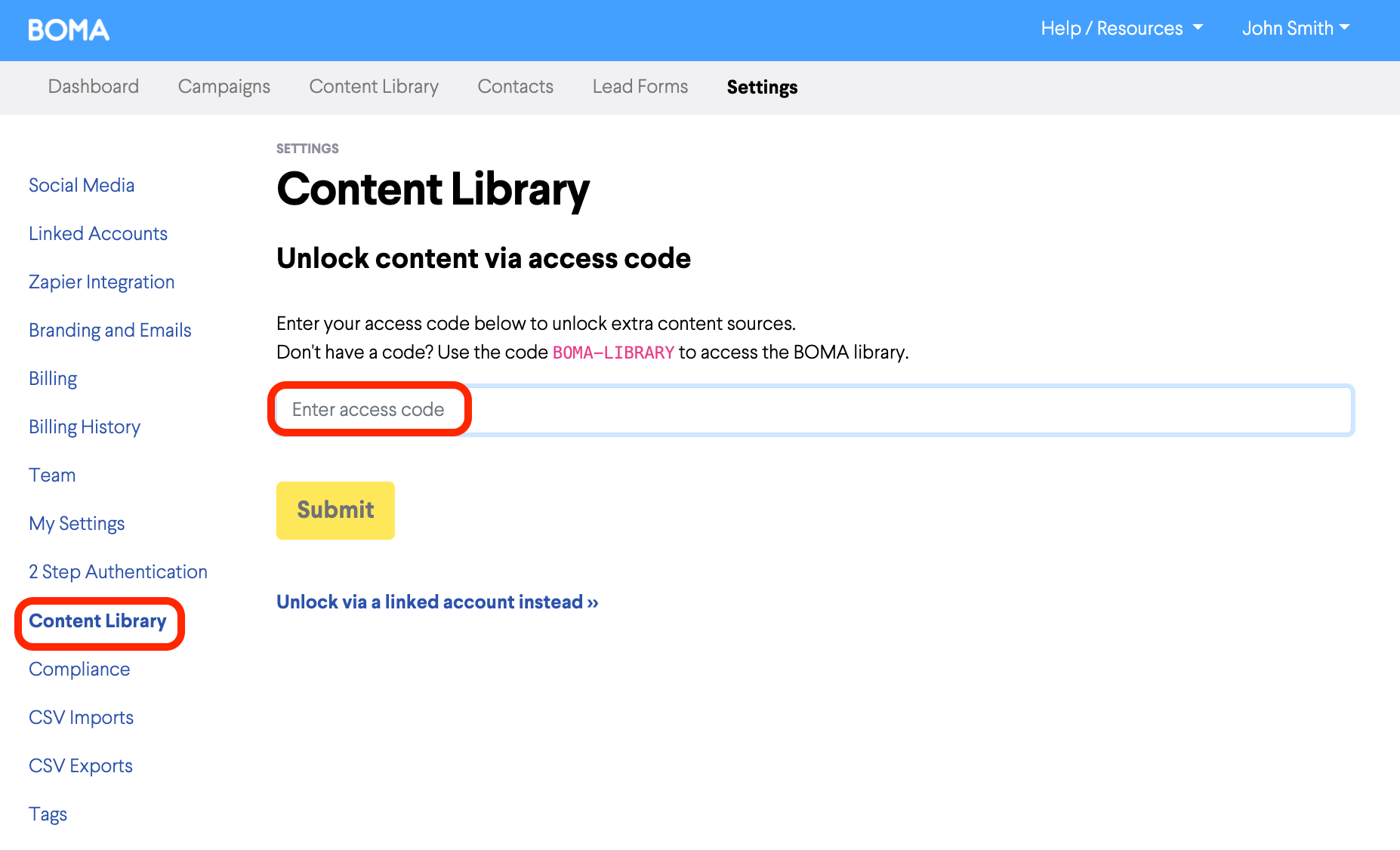Open My Settings page
The height and width of the screenshot is (850, 1400).
click(76, 523)
